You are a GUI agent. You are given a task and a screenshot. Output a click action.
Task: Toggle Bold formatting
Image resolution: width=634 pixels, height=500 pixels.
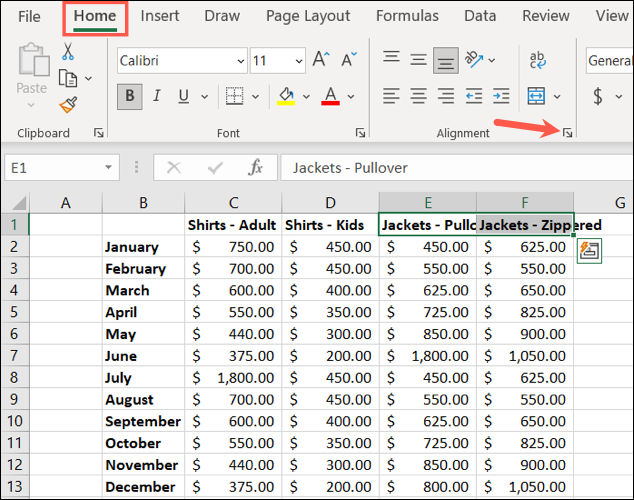pos(130,97)
